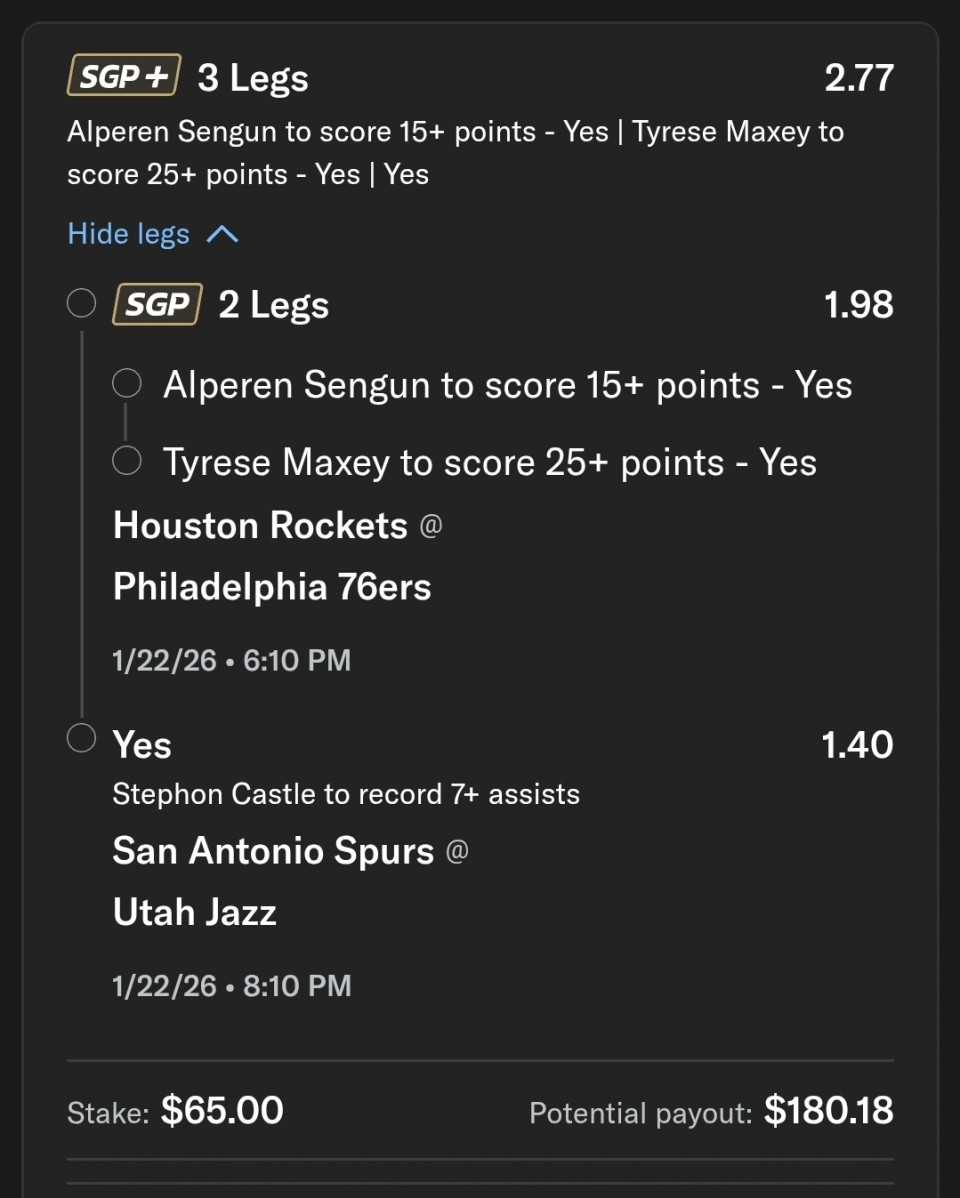Open the Houston Rockets team name

pos(260,525)
